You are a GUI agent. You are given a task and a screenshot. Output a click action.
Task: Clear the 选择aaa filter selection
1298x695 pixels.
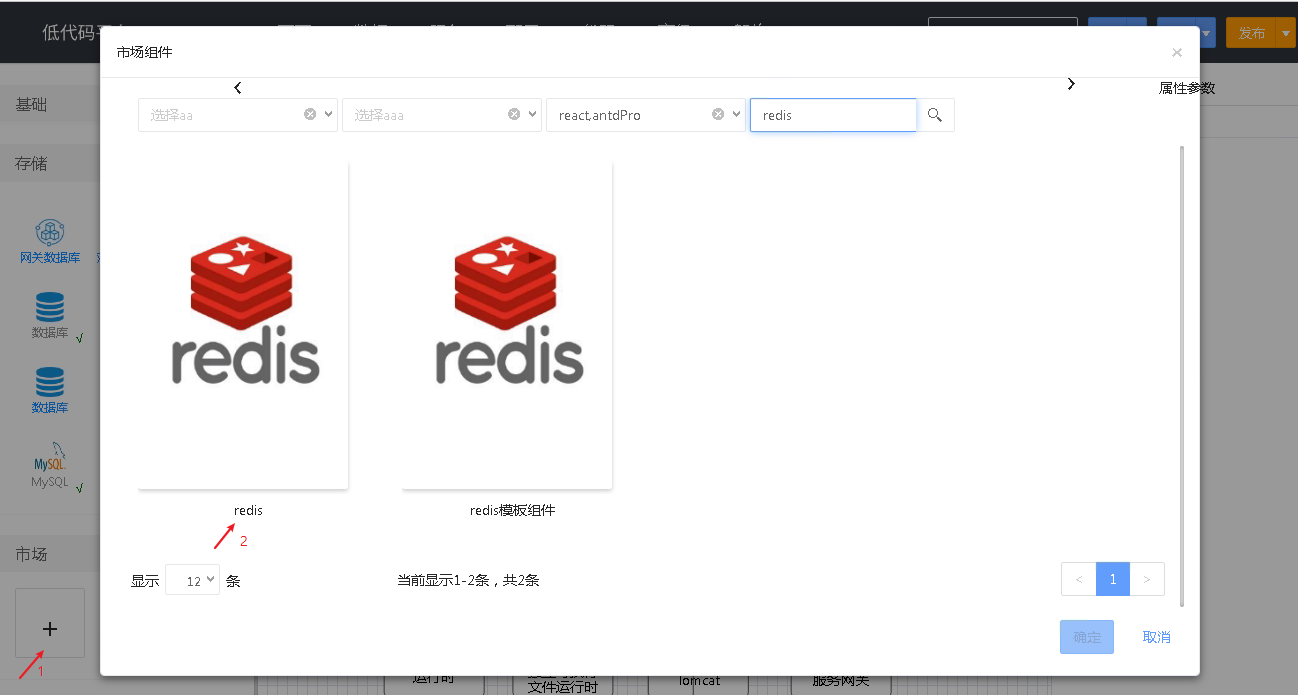pos(514,114)
